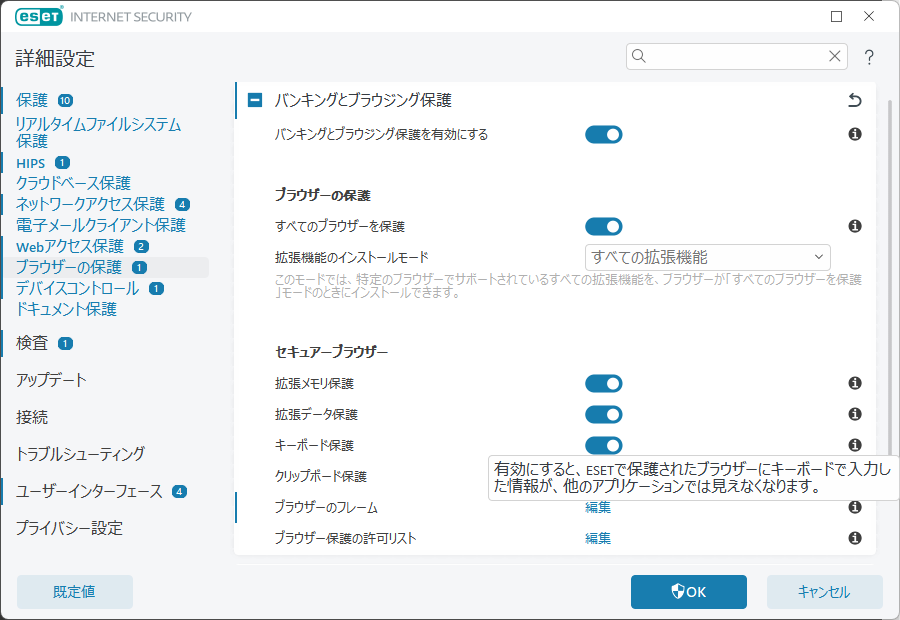This screenshot has width=900, height=620.
Task: Collapse バンキングとブラウジング保護 section
Action: coord(255,100)
